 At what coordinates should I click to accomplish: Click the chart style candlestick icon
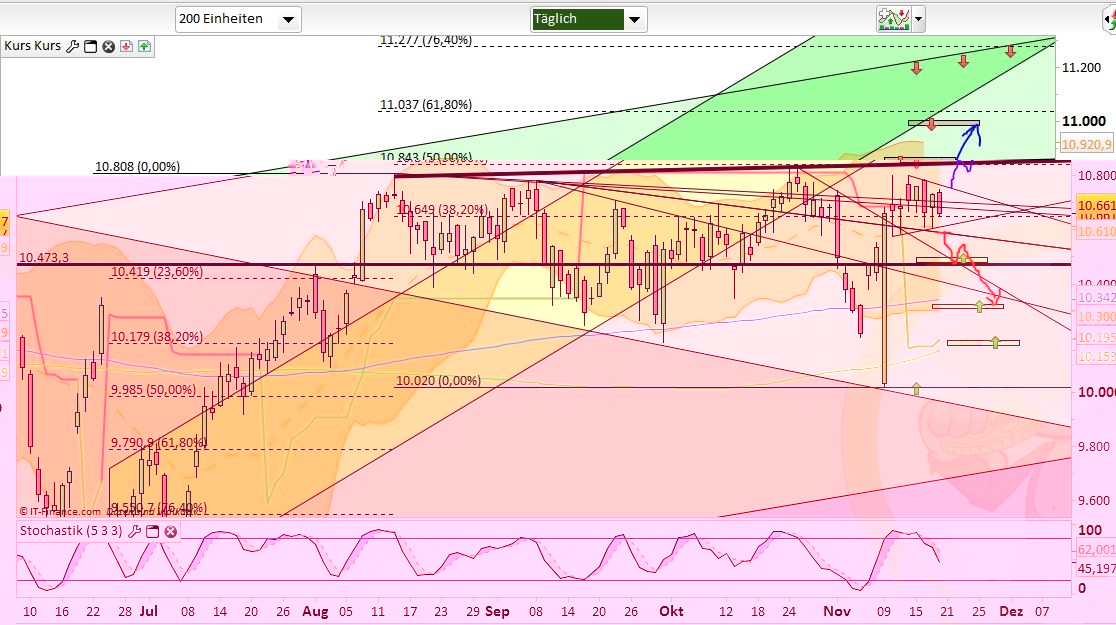[894, 19]
